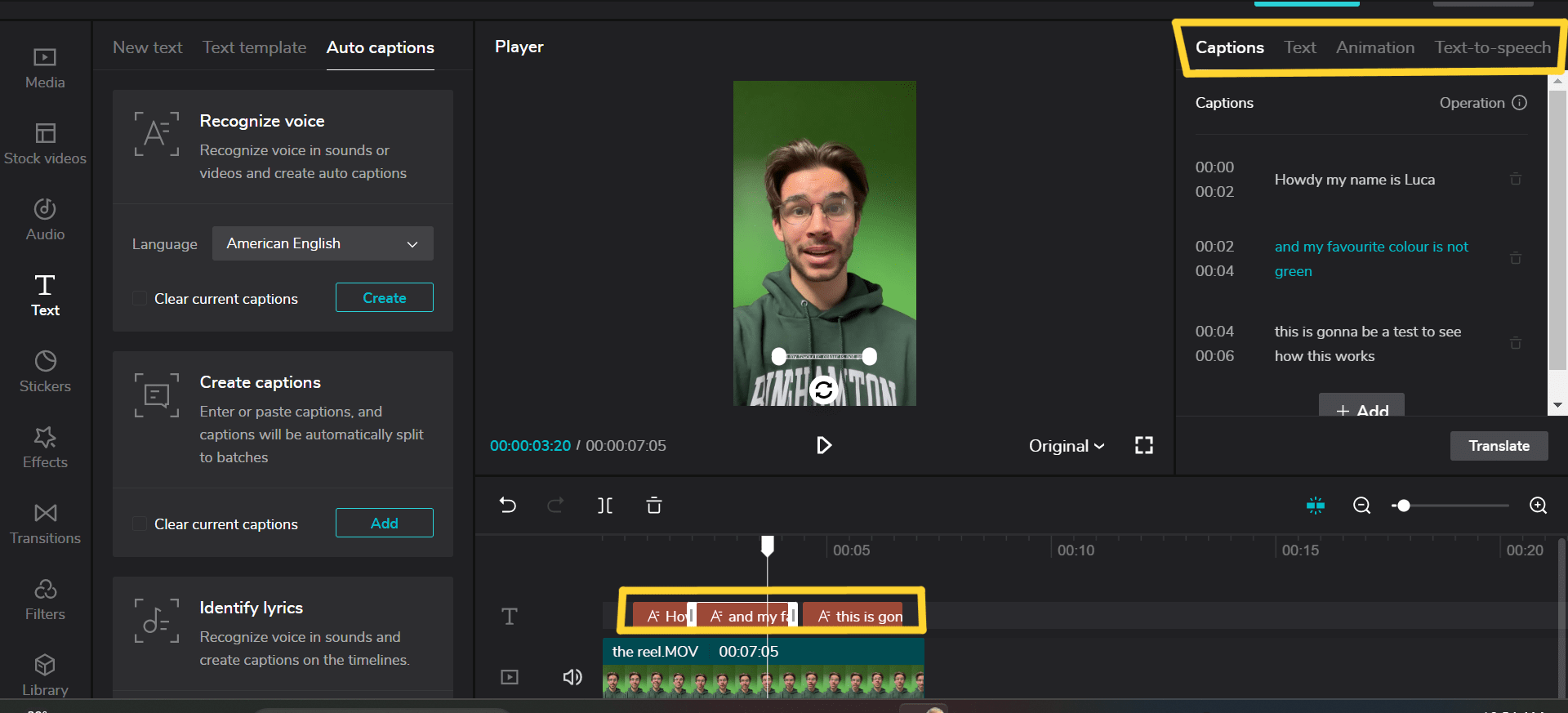
Task: Check Clear current captions under Create captions
Action: 140,524
